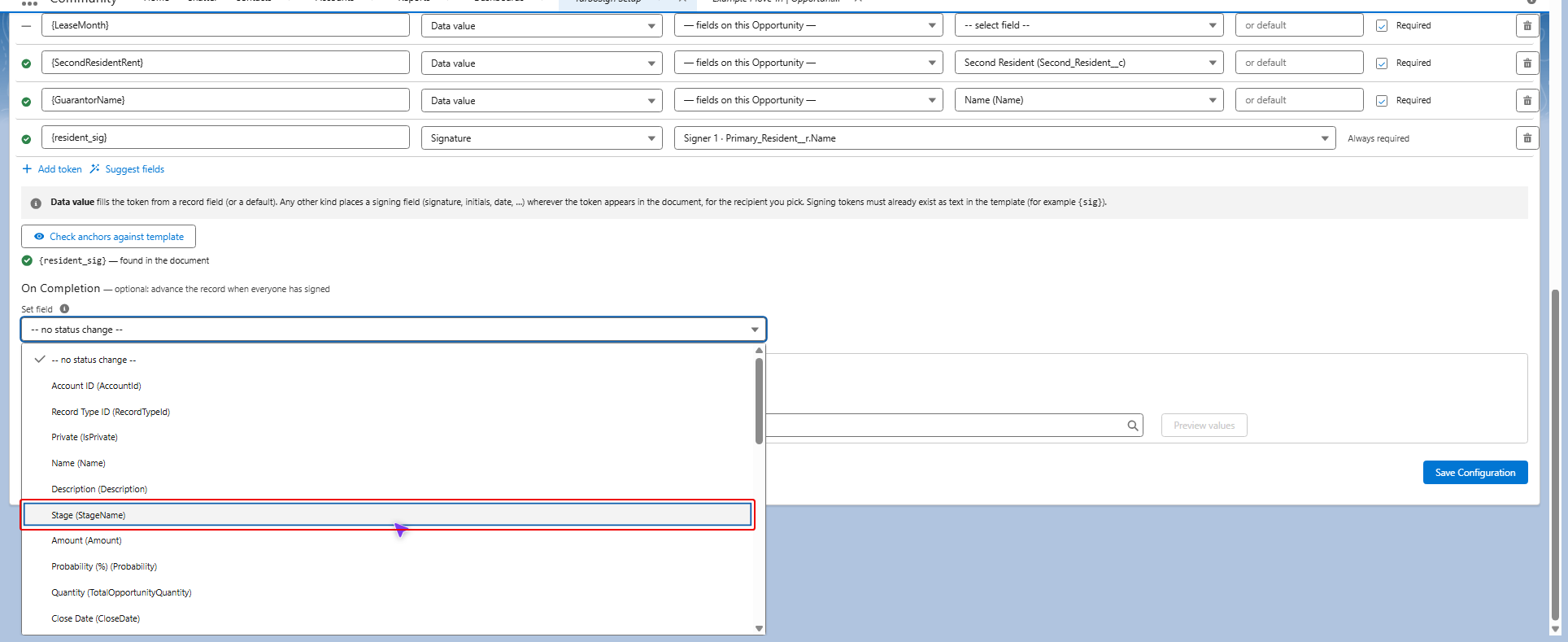Click 'or default' input for {SecondResidentRent}

(1300, 63)
